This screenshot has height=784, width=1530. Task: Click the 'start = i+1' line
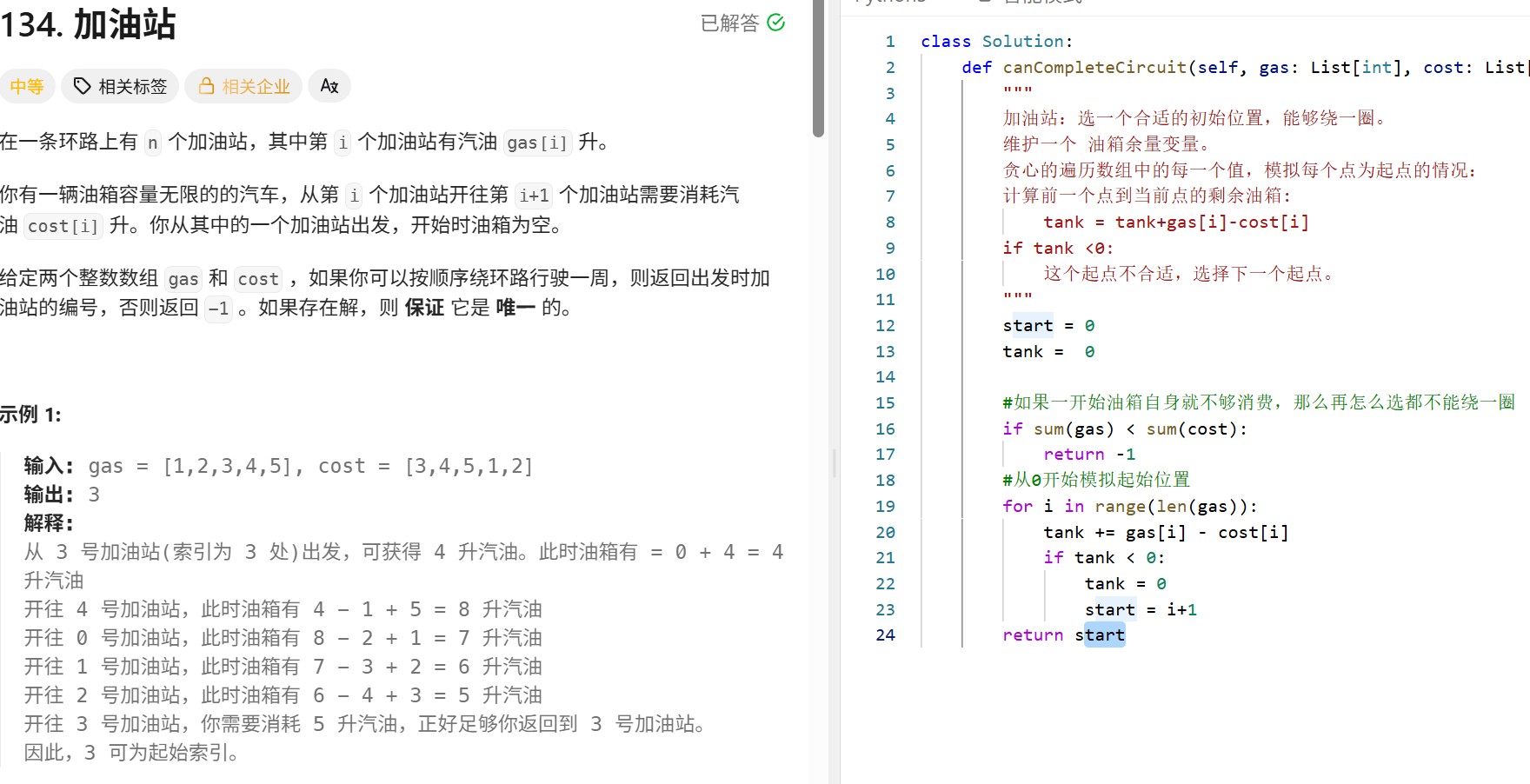point(1141,610)
